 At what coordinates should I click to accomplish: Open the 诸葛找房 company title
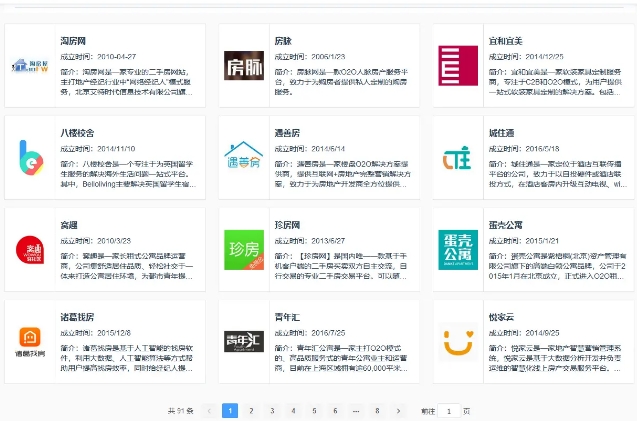tap(77, 317)
